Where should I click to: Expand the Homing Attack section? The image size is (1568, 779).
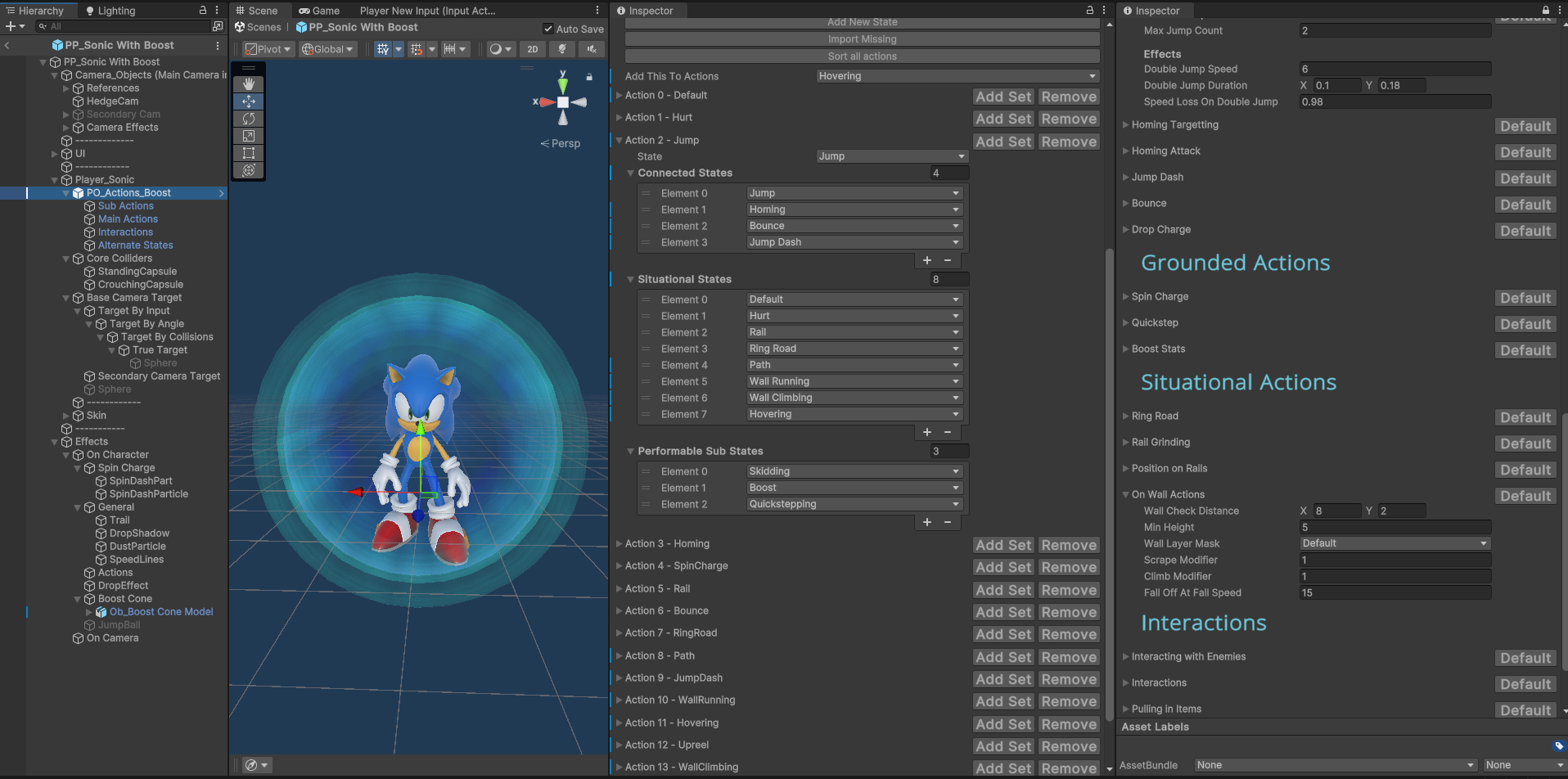click(x=1126, y=151)
